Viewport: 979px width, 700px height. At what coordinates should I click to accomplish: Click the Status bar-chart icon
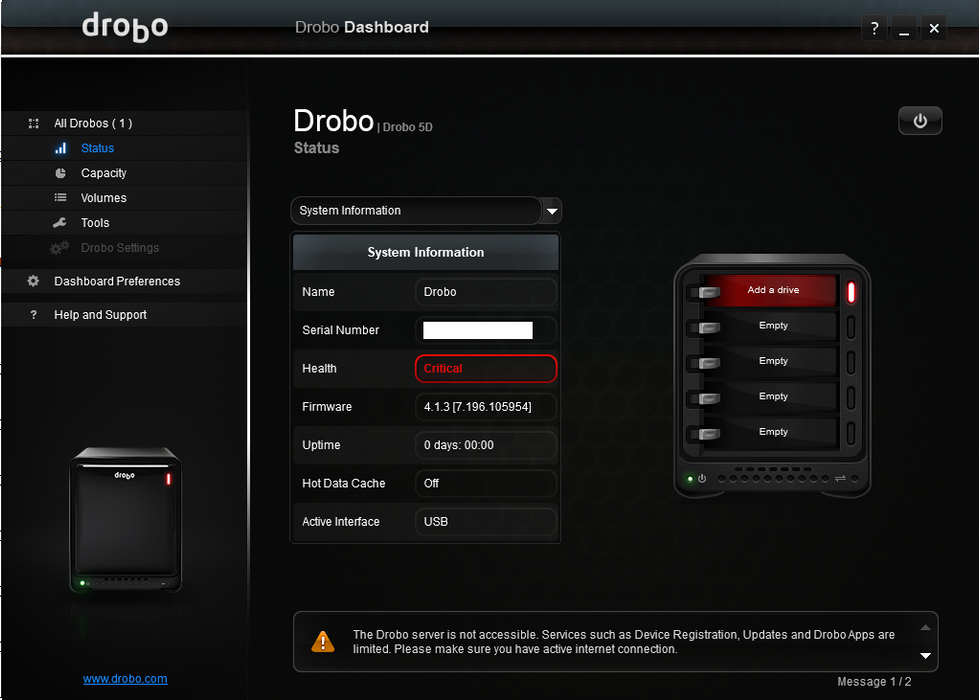click(61, 148)
